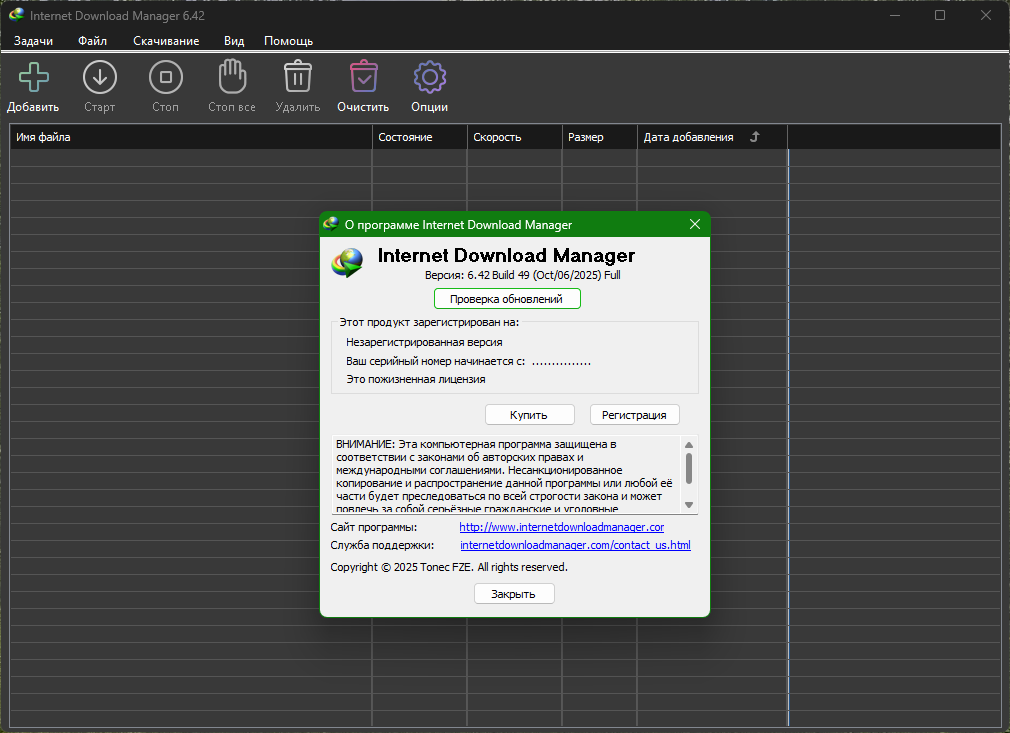This screenshot has height=733, width=1010.
Task: Click the Проверка обновлений button
Action: 506,299
